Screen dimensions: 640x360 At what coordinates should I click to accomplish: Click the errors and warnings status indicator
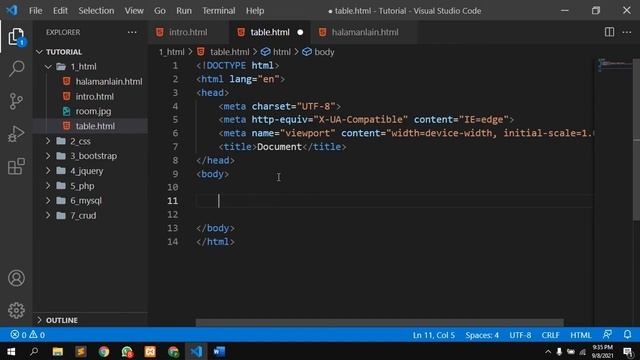pyautogui.click(x=28, y=335)
